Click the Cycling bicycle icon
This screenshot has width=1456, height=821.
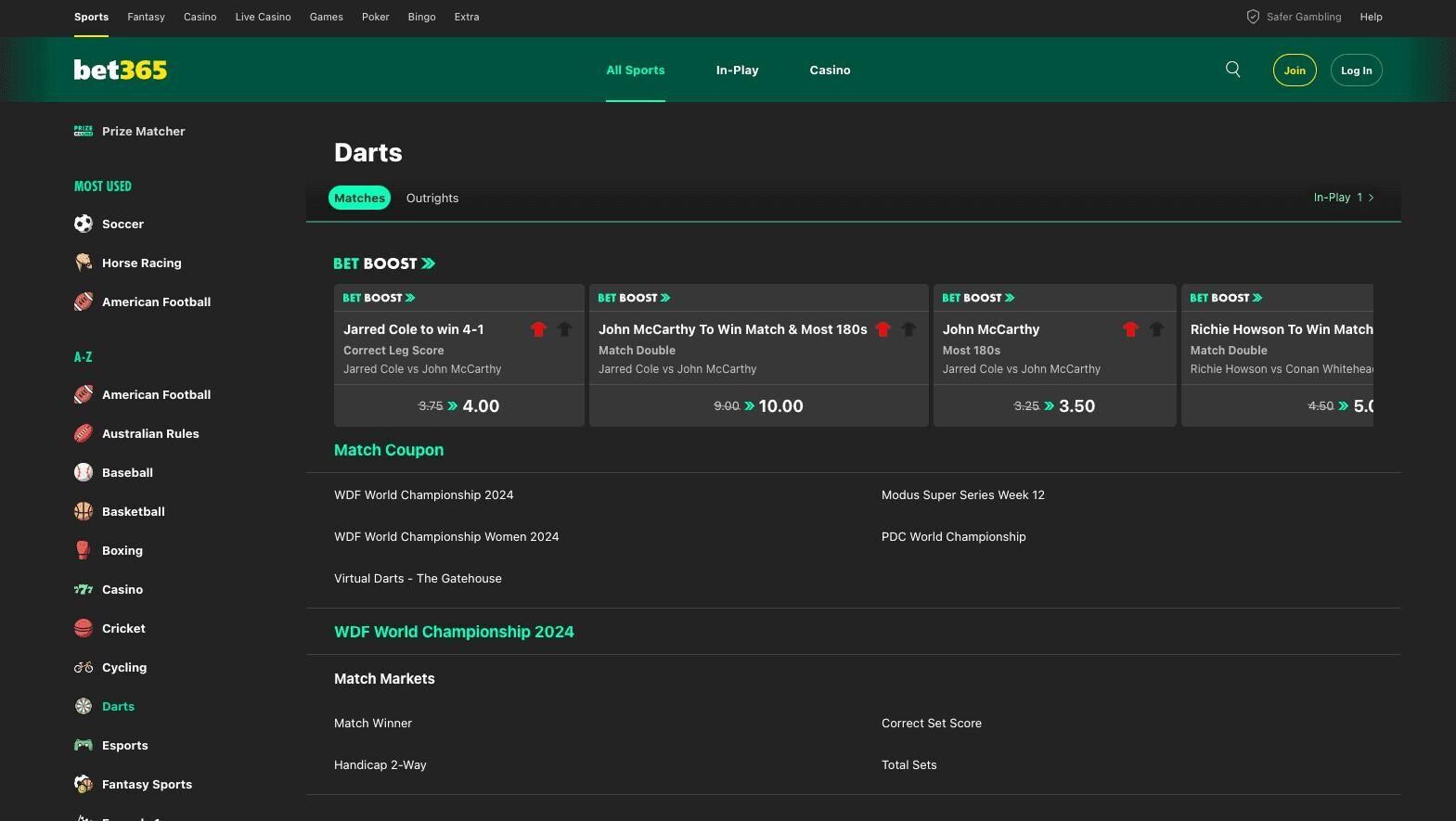[x=84, y=667]
